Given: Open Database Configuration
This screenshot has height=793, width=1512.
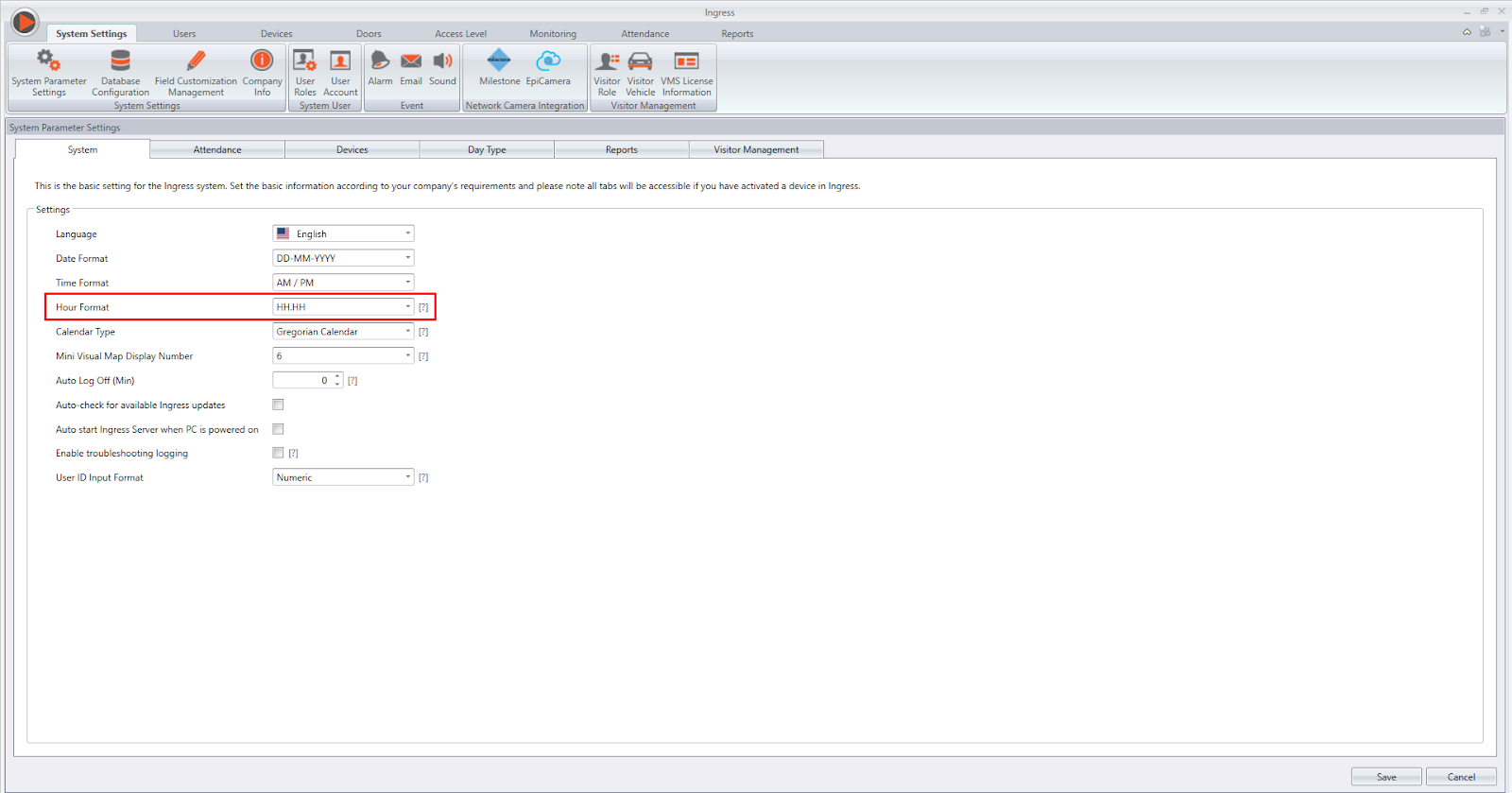Looking at the screenshot, I should pos(120,73).
